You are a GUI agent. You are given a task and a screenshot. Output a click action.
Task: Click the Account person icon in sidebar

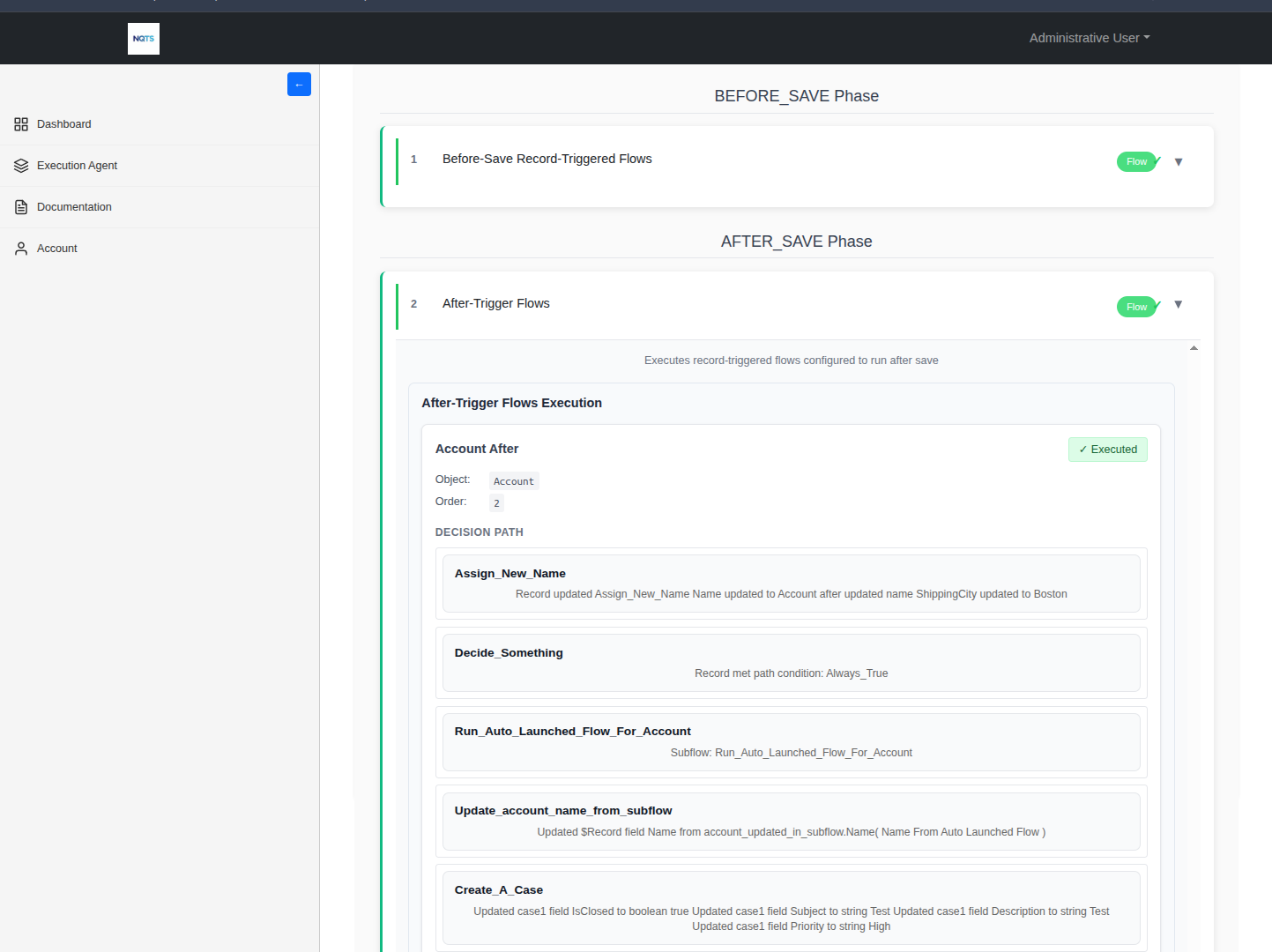point(20,248)
